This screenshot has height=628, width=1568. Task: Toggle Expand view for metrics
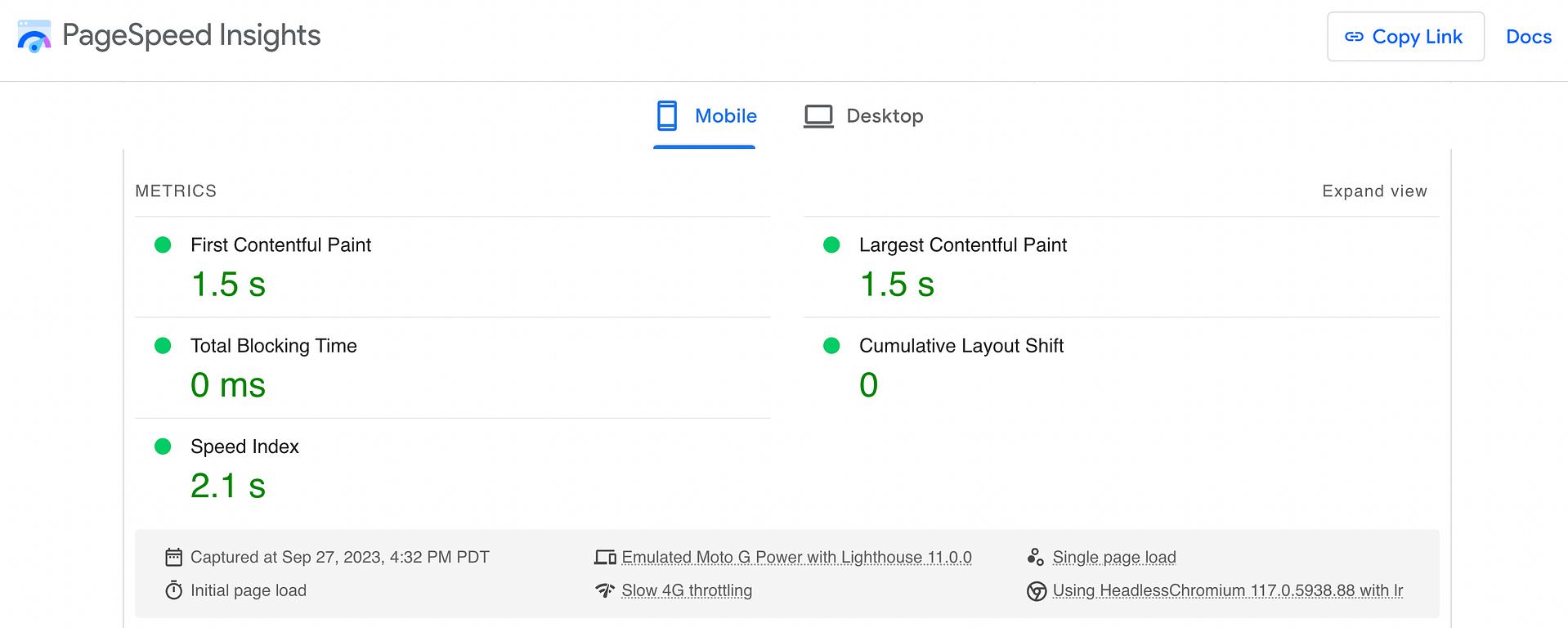pos(1374,191)
